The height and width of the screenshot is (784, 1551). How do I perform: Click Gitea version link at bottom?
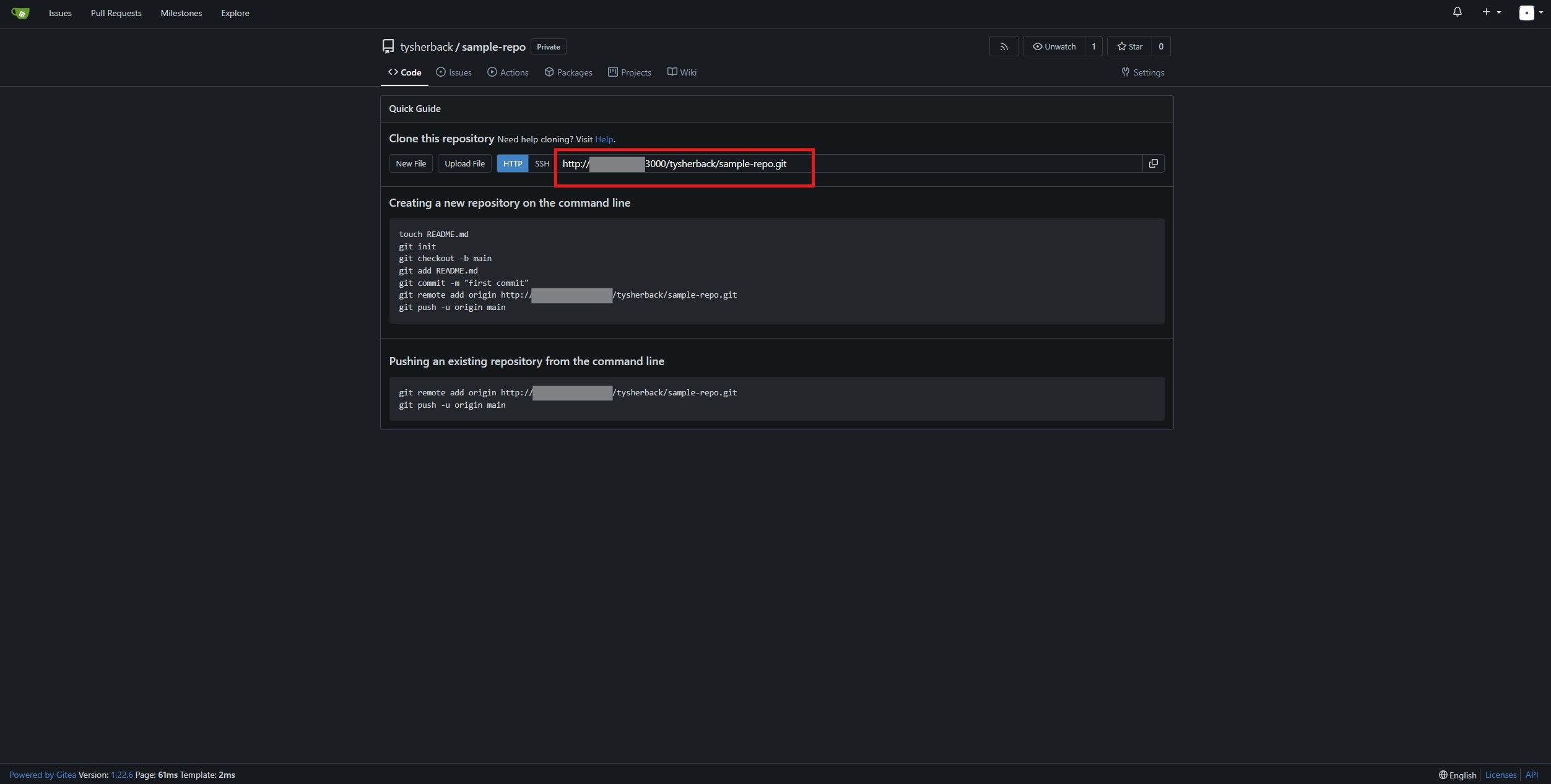click(121, 773)
